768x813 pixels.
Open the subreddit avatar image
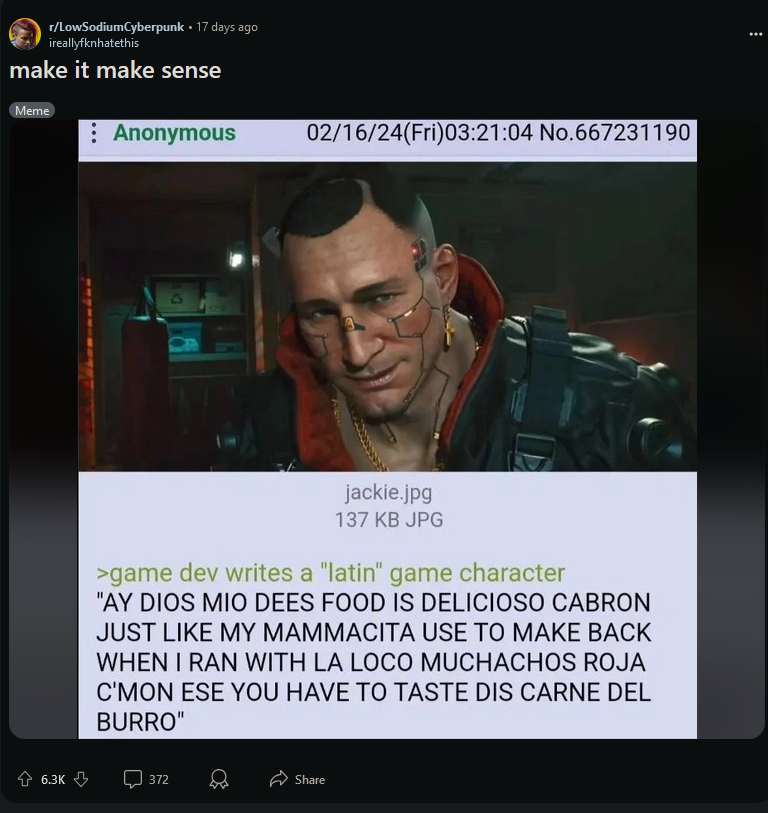[x=25, y=34]
